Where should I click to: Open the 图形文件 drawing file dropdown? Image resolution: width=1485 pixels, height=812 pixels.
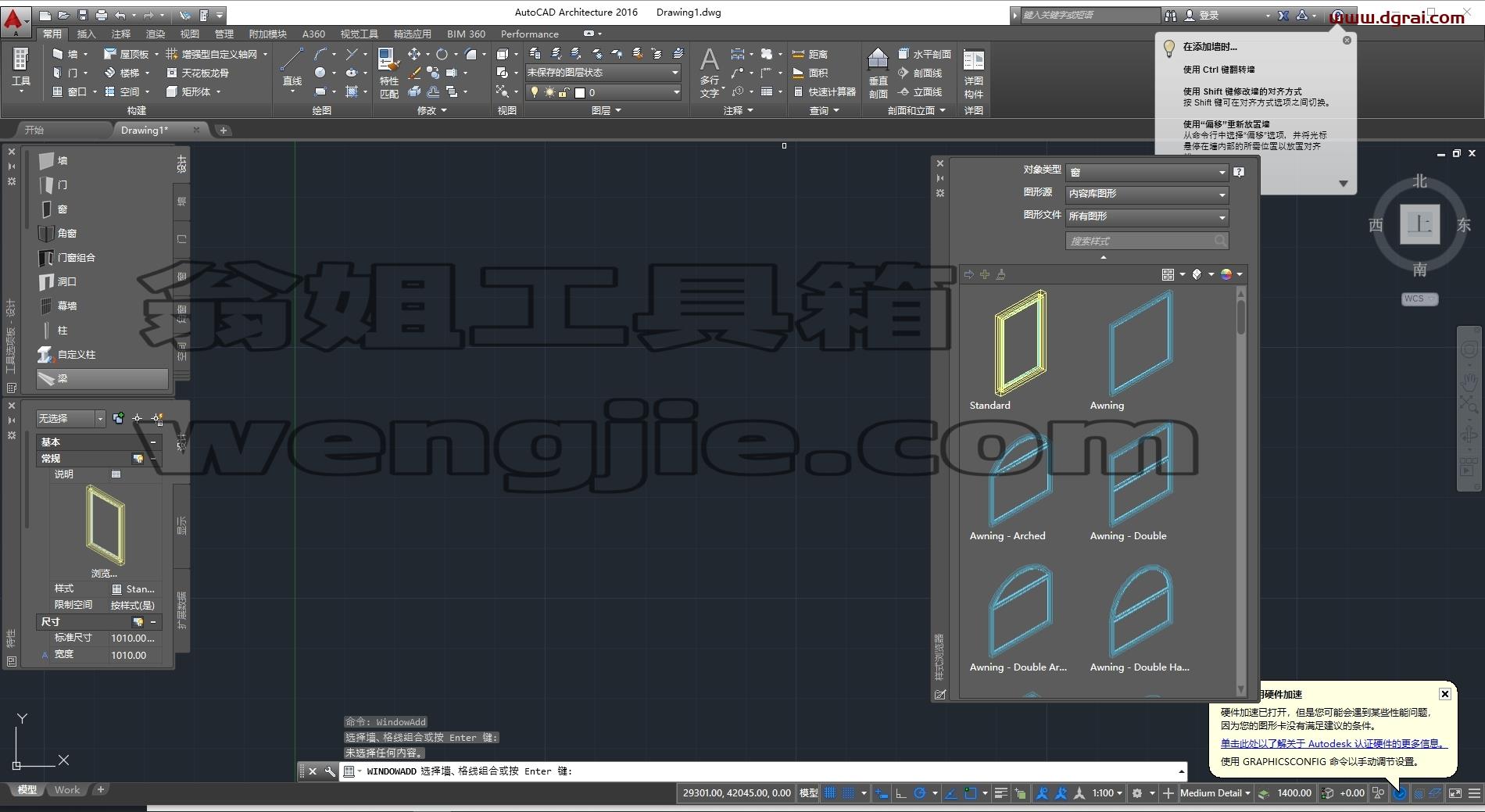1147,216
